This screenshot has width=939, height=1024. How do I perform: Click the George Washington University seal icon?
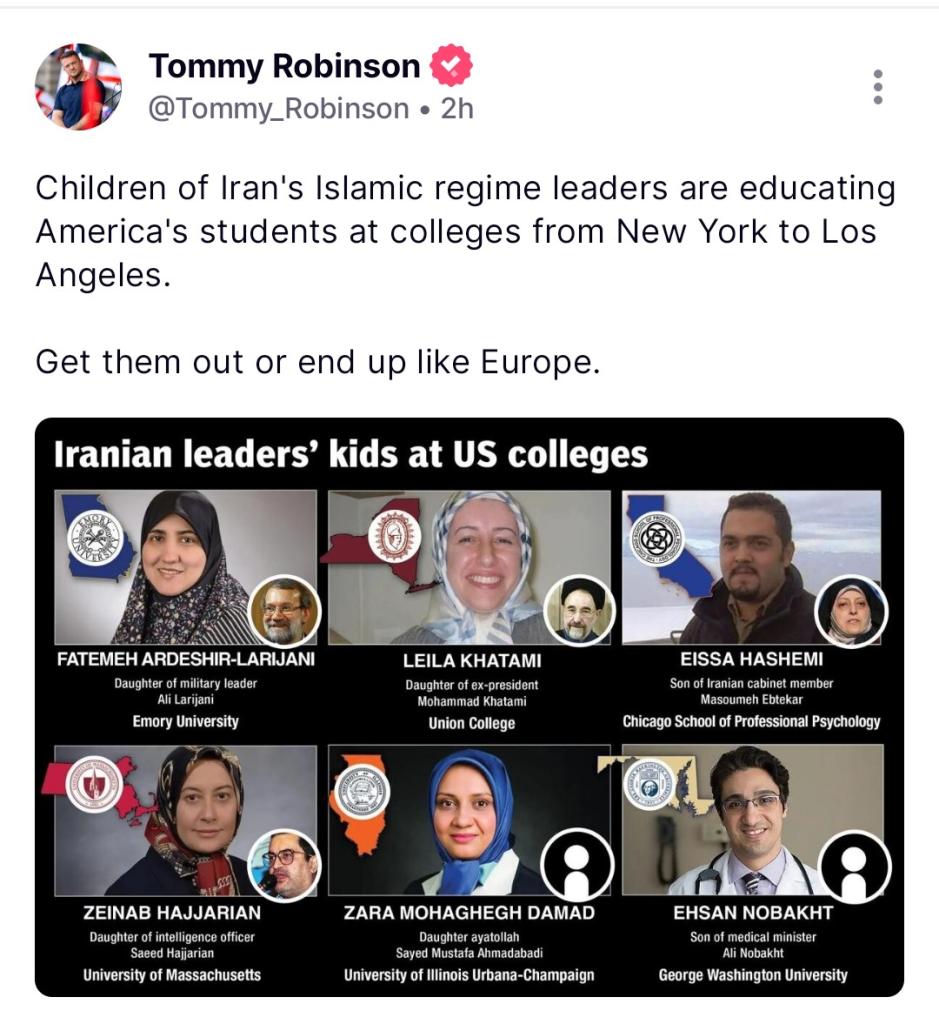point(649,782)
